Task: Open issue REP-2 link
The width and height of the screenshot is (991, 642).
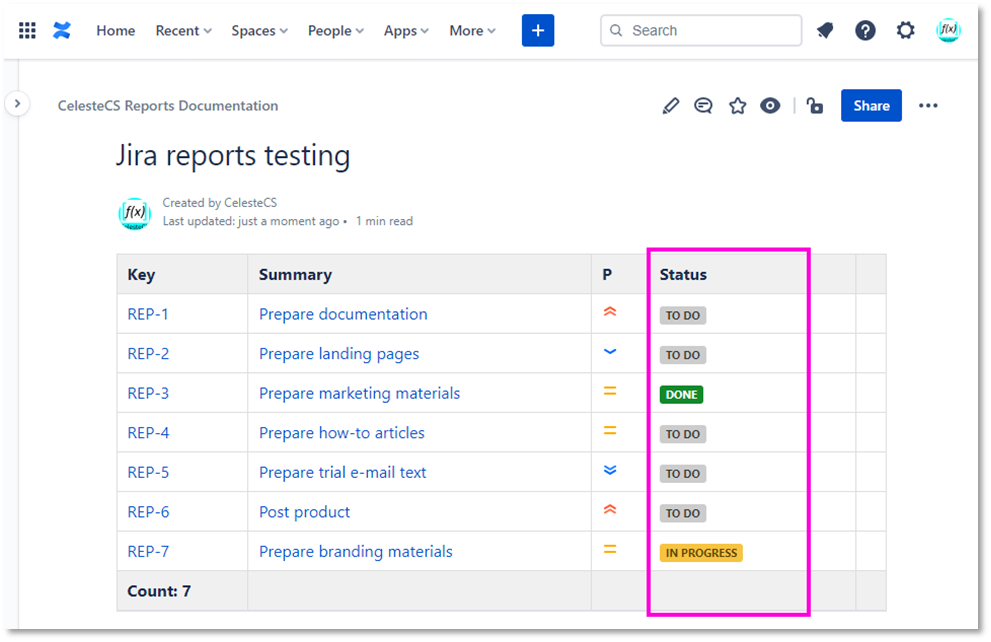Action: click(149, 354)
